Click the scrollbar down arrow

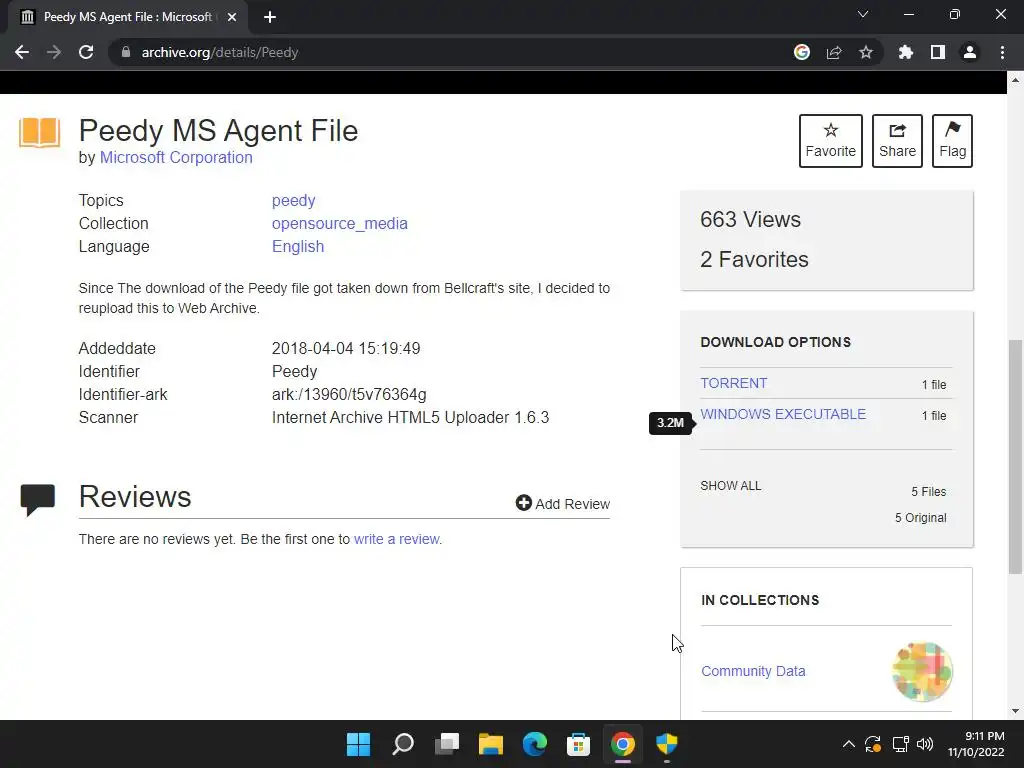[1015, 711]
